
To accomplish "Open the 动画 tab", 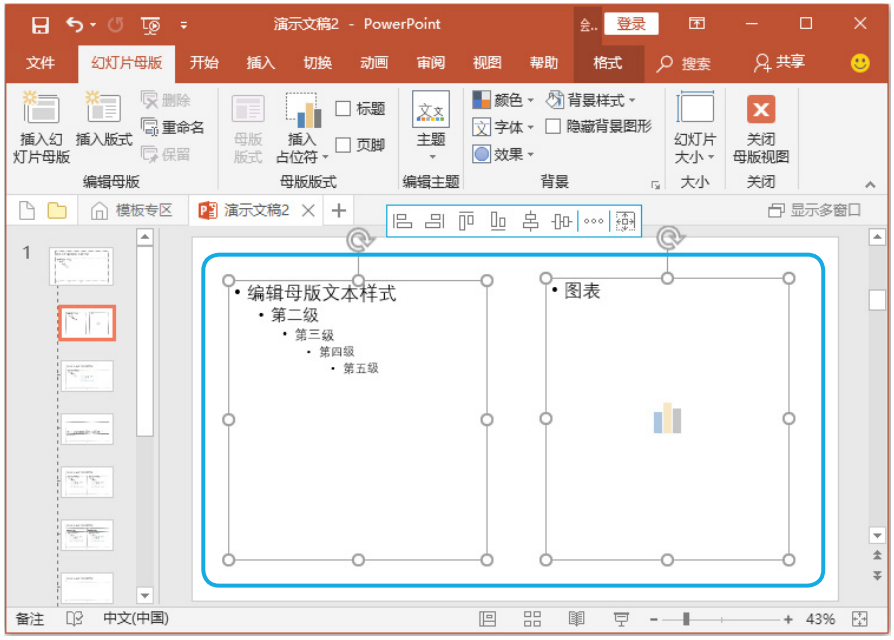I will [x=373, y=63].
